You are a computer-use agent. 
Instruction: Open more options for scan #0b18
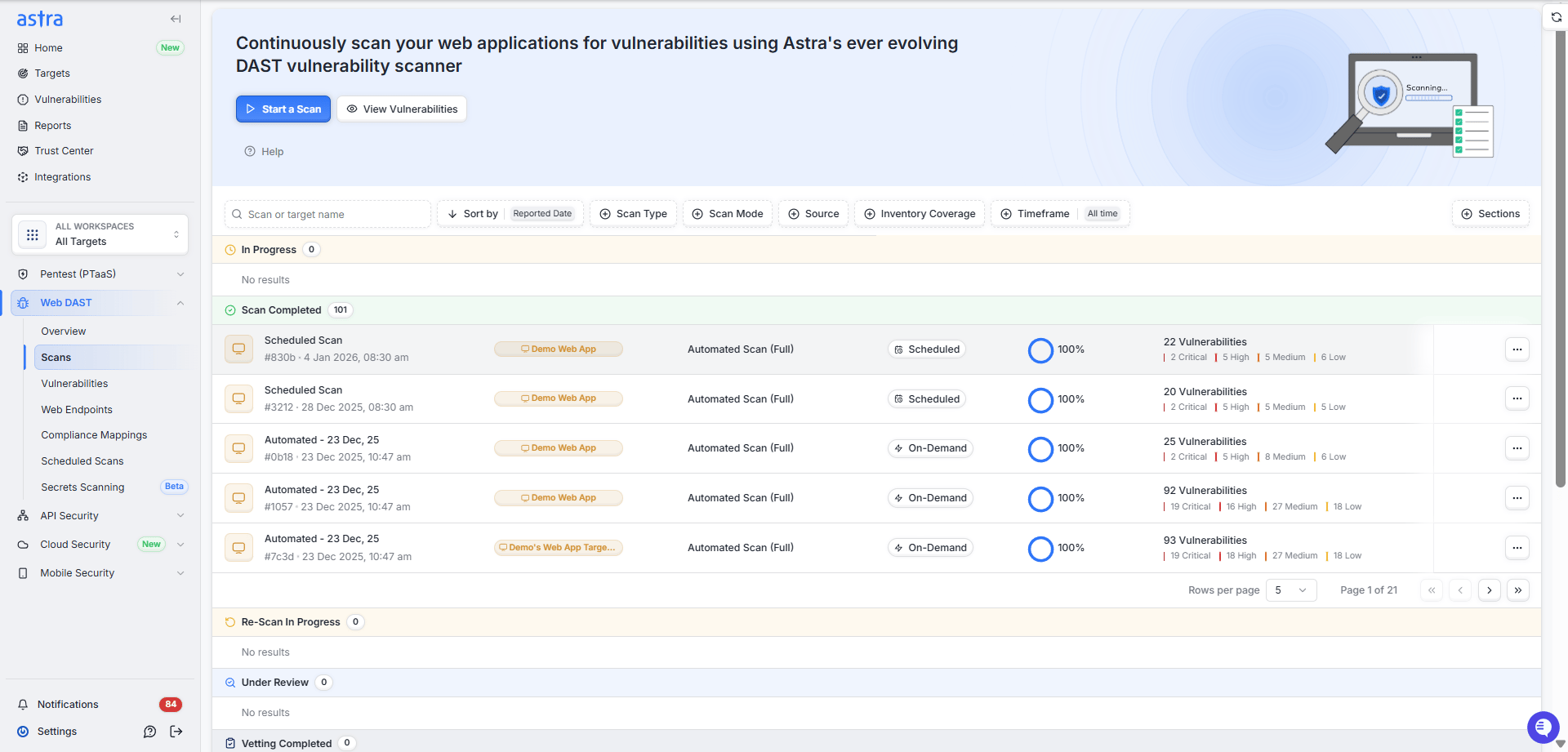[x=1517, y=448]
